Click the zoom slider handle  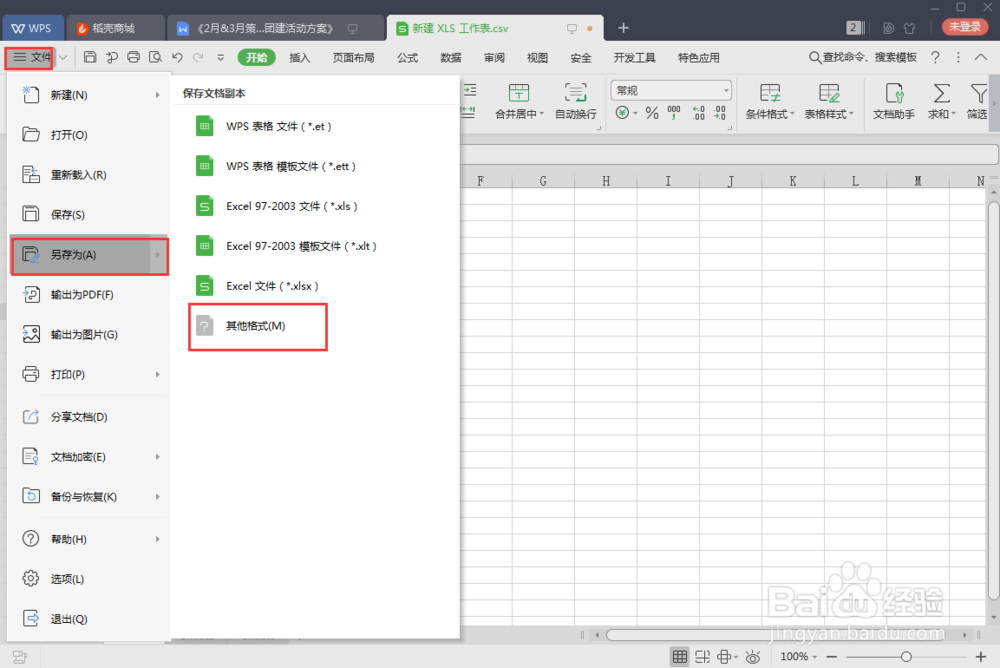(x=906, y=657)
